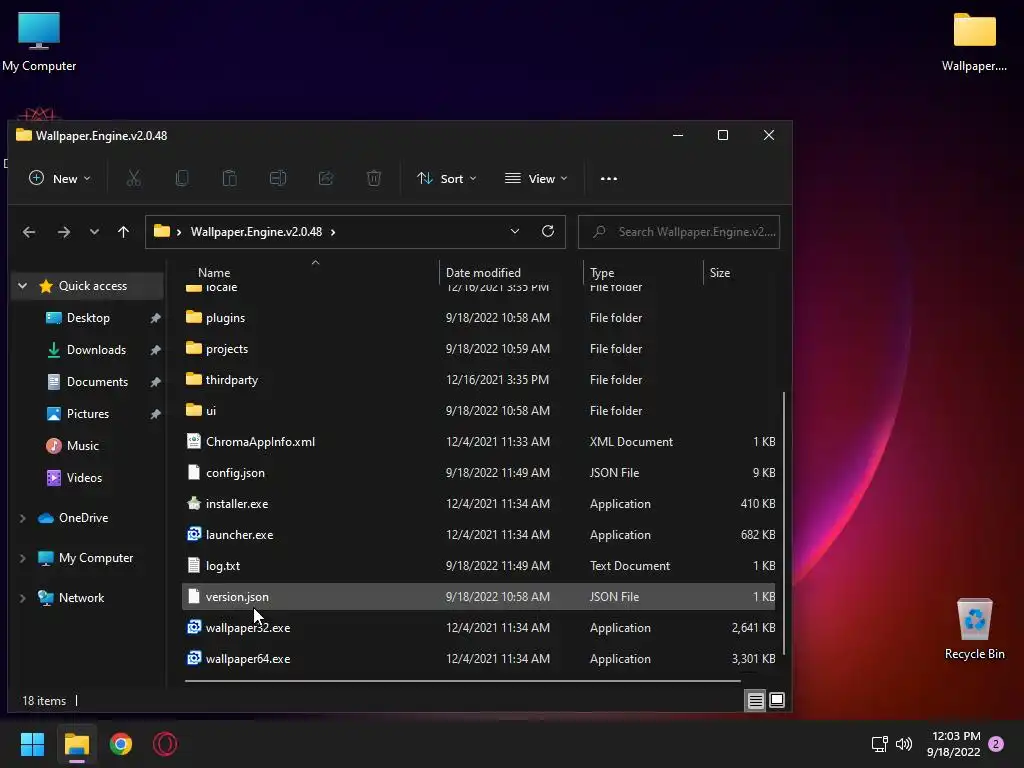Click File Explorer on the taskbar
The image size is (1024, 768).
(76, 744)
